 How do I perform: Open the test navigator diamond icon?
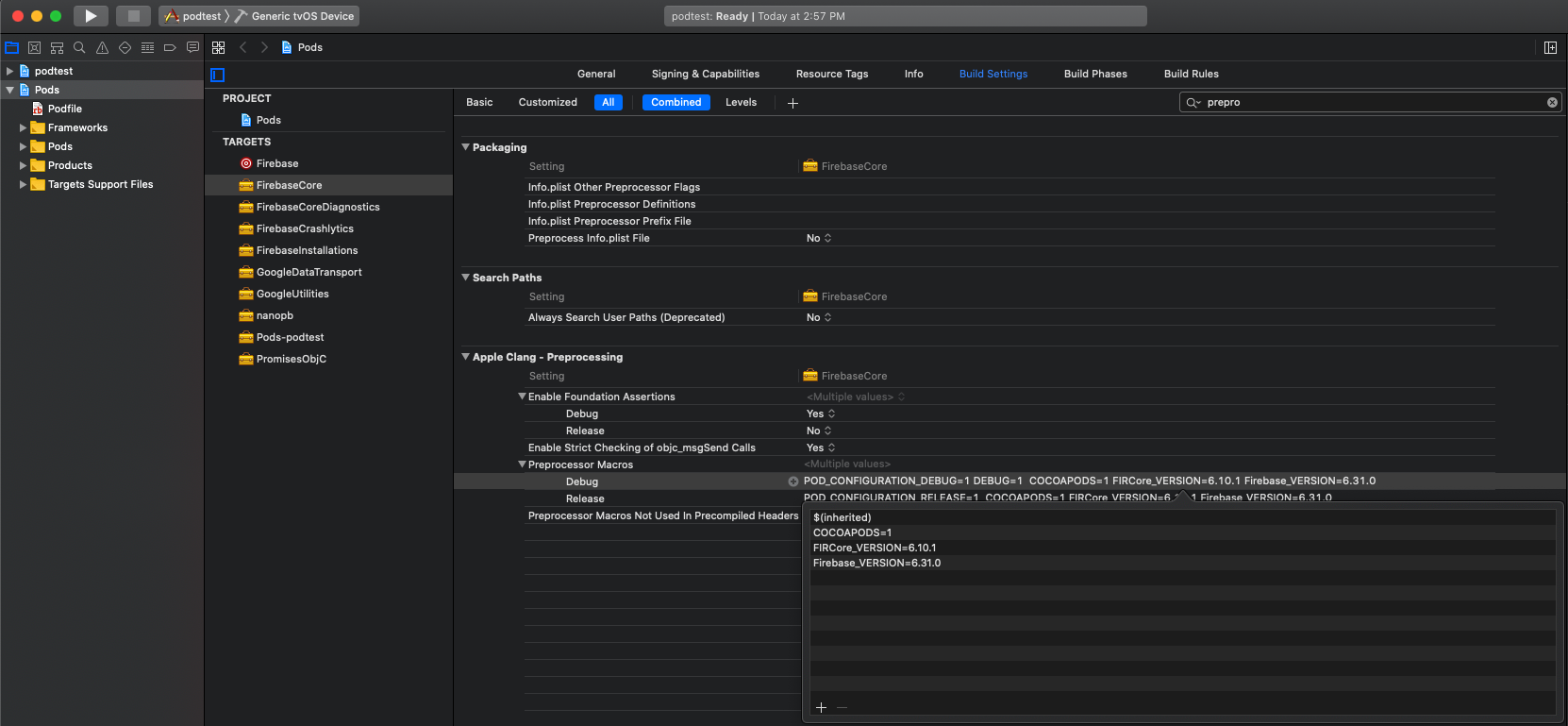[x=125, y=47]
